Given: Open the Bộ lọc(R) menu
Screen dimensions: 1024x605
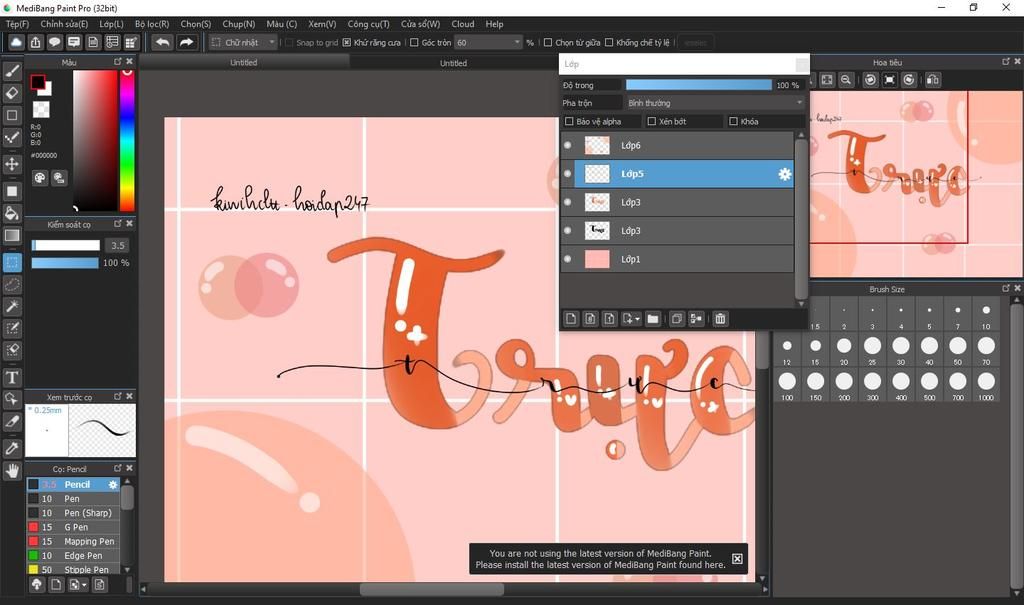Looking at the screenshot, I should (x=152, y=24).
